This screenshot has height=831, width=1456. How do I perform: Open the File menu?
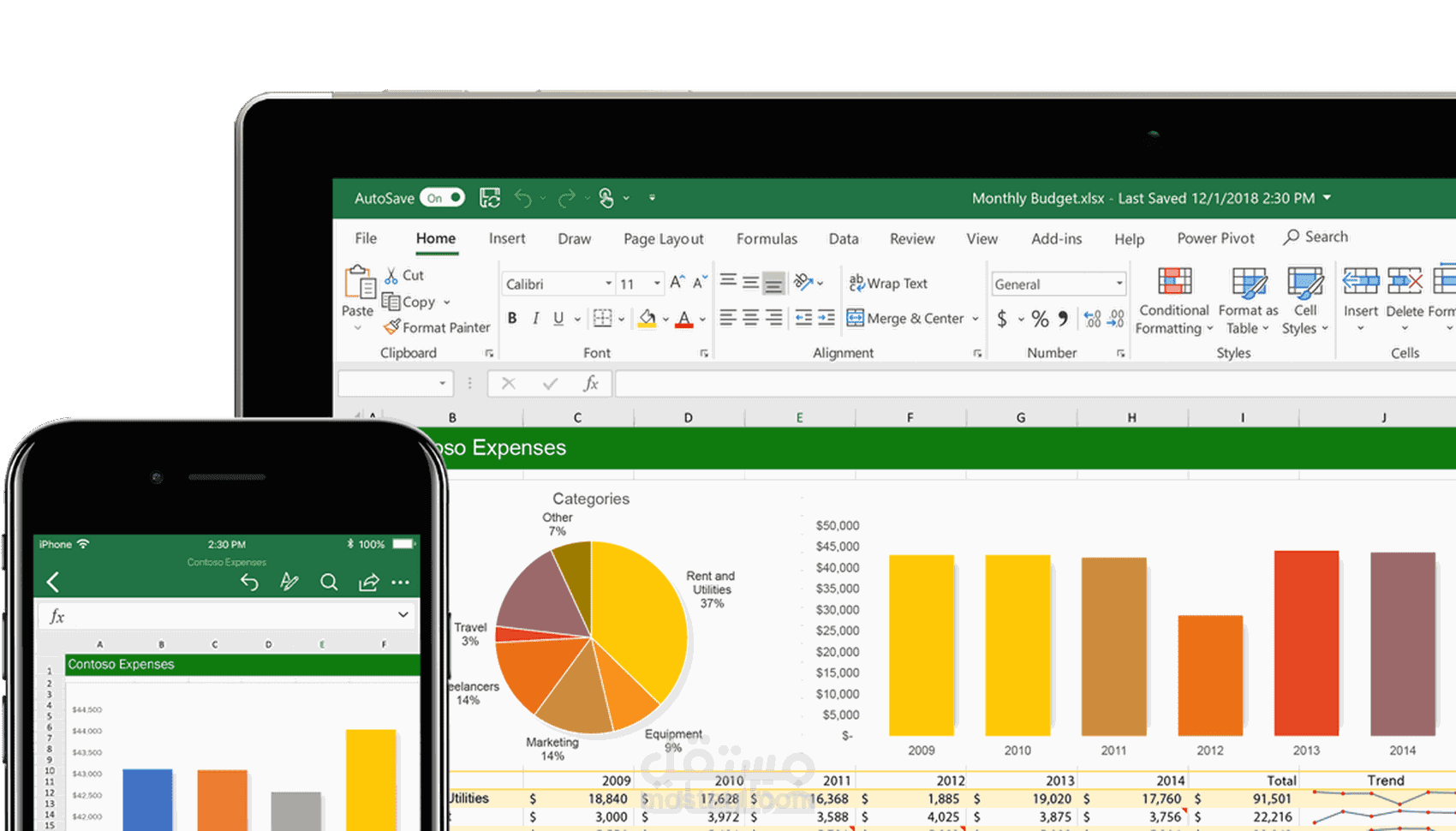click(x=366, y=238)
